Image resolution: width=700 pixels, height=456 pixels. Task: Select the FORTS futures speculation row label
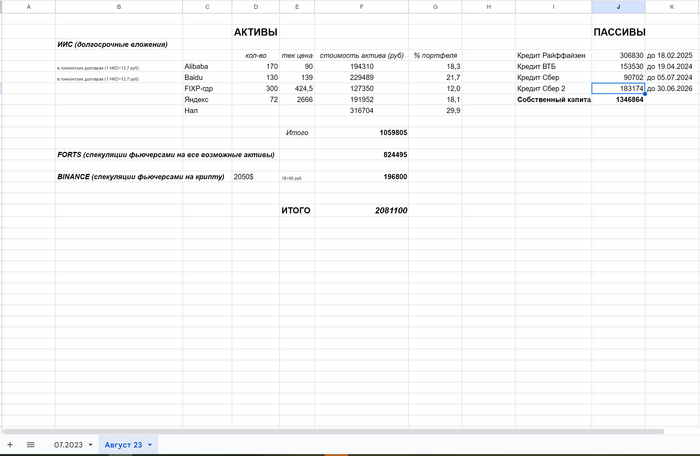[x=166, y=155]
